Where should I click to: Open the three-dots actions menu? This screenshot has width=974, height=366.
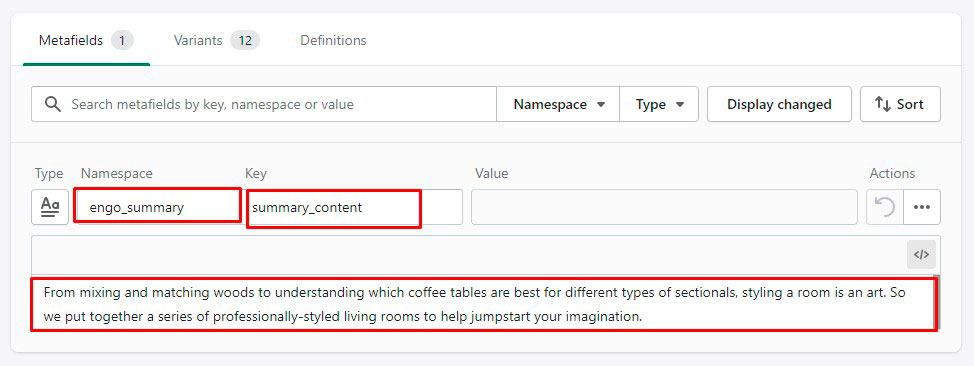pos(922,207)
